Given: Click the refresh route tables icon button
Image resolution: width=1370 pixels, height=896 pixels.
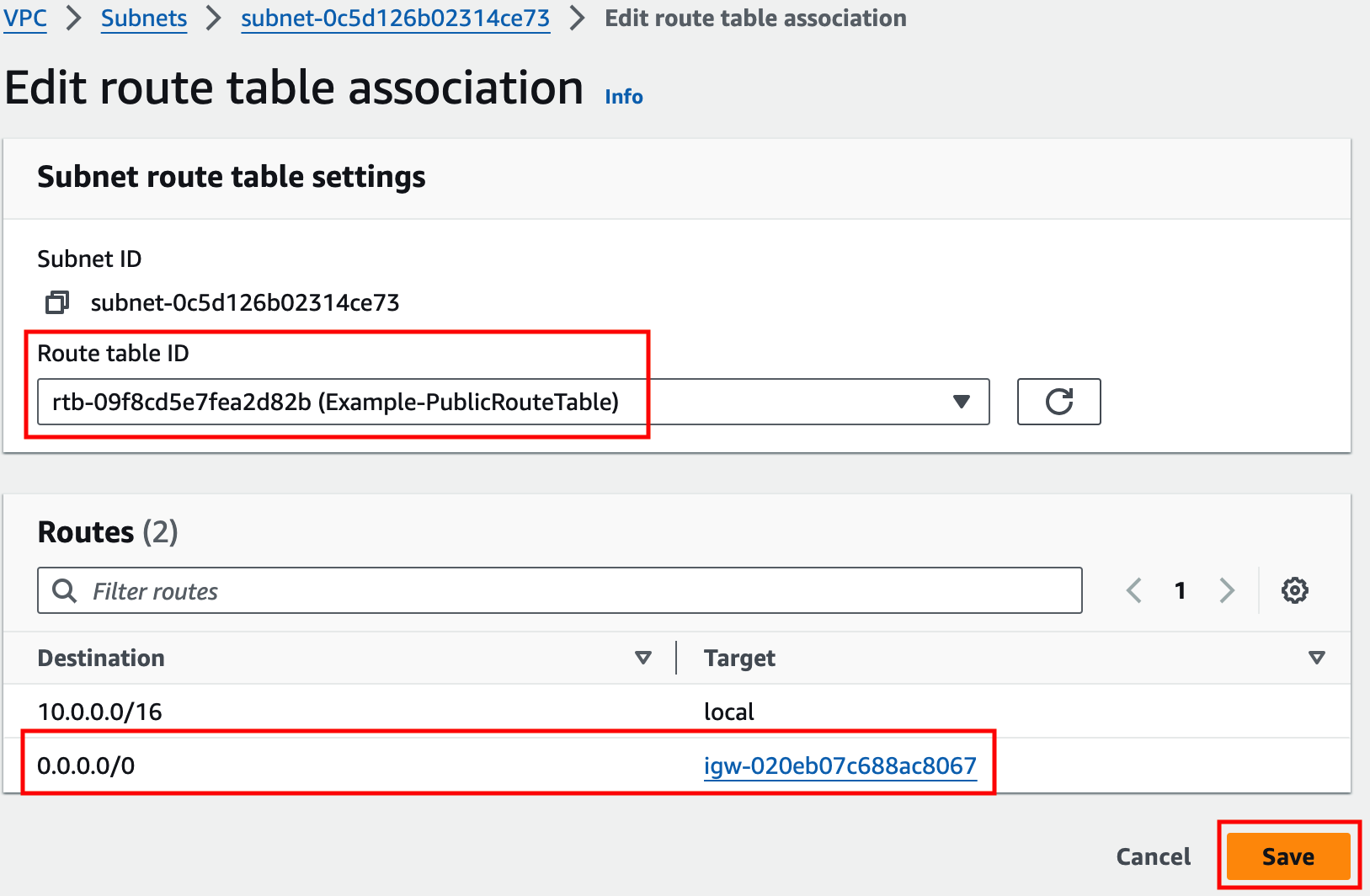Looking at the screenshot, I should coord(1058,402).
